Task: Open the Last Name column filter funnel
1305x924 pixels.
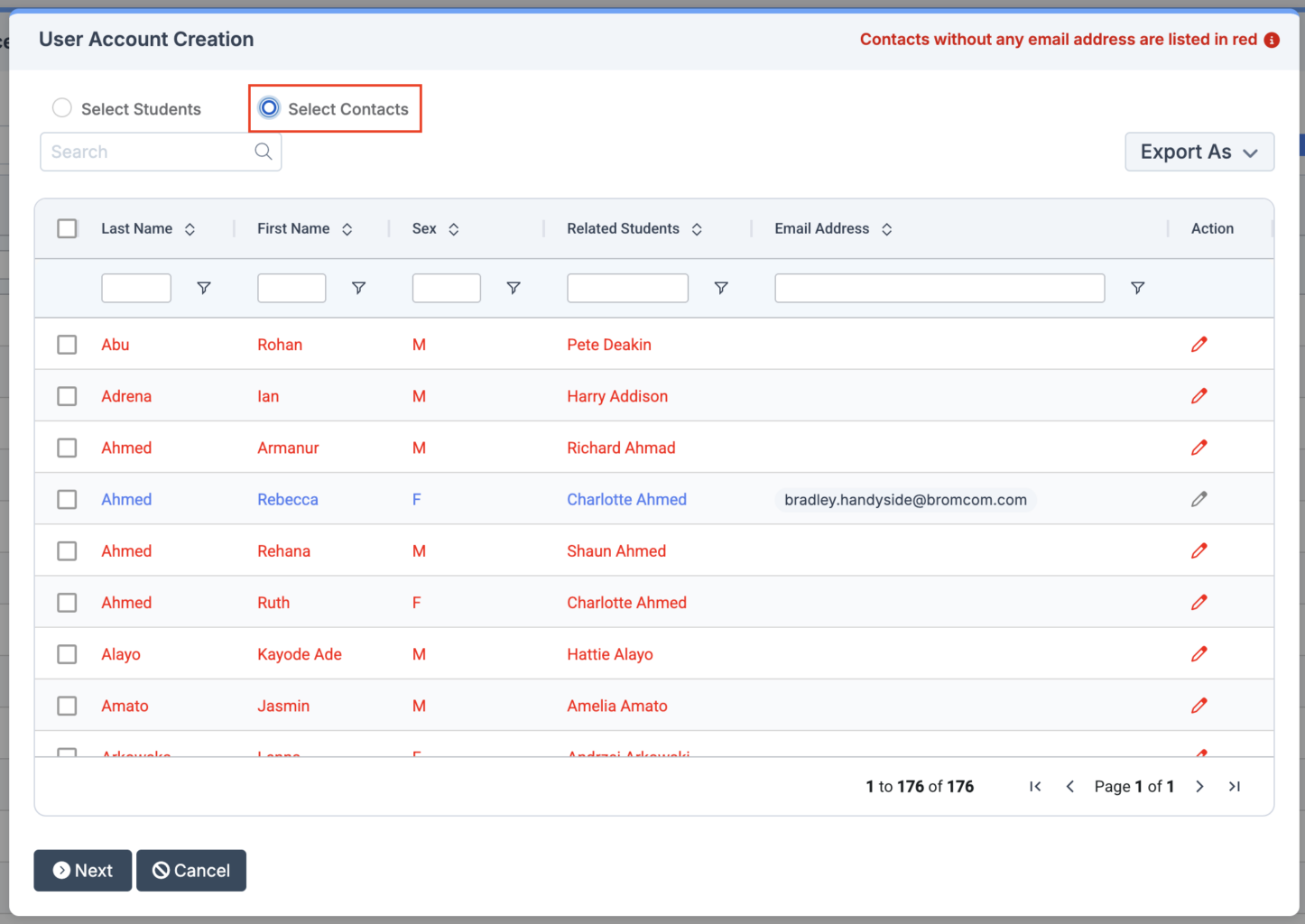Action: 204,287
